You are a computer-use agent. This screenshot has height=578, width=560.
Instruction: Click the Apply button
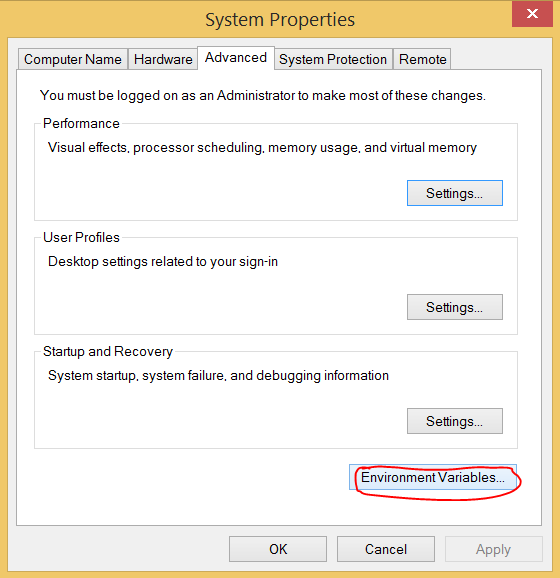(x=494, y=549)
